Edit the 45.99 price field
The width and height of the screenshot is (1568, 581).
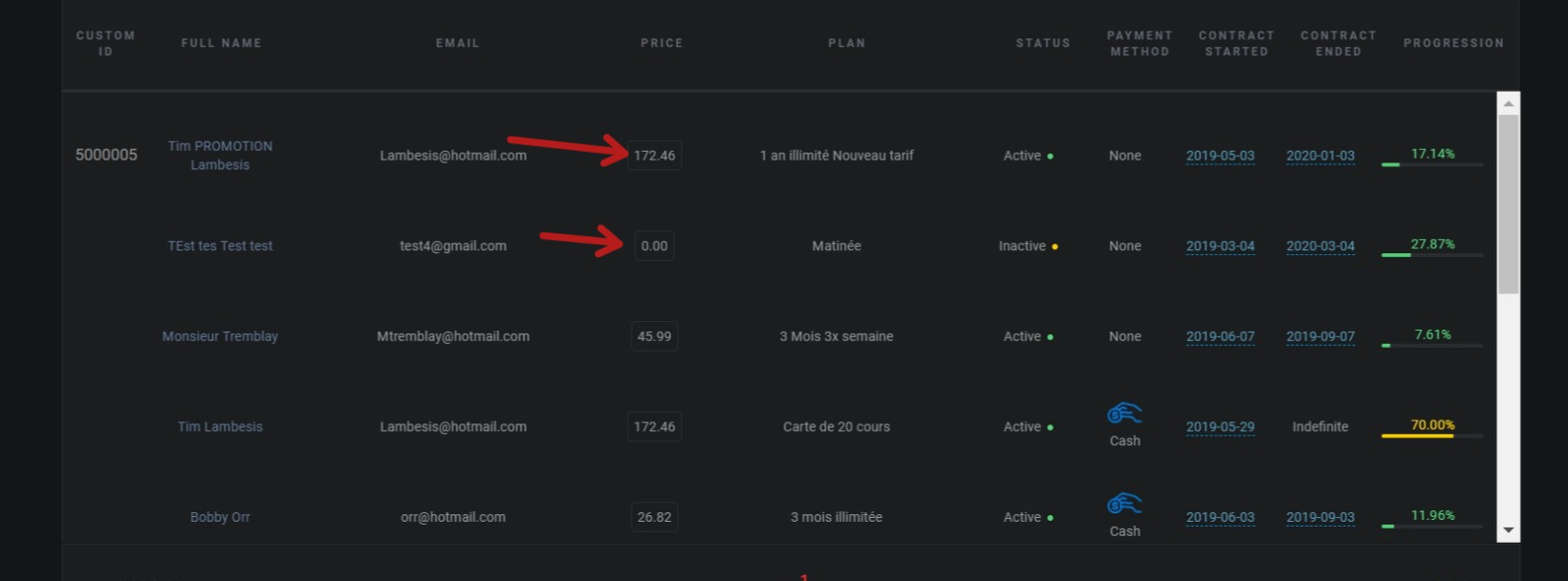(654, 336)
